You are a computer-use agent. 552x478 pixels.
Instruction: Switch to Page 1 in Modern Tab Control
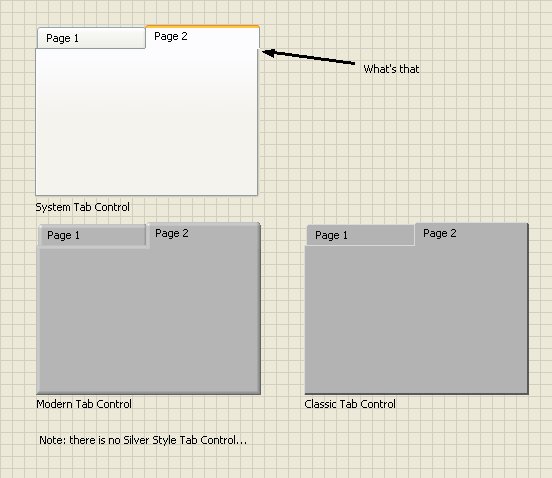tap(92, 235)
